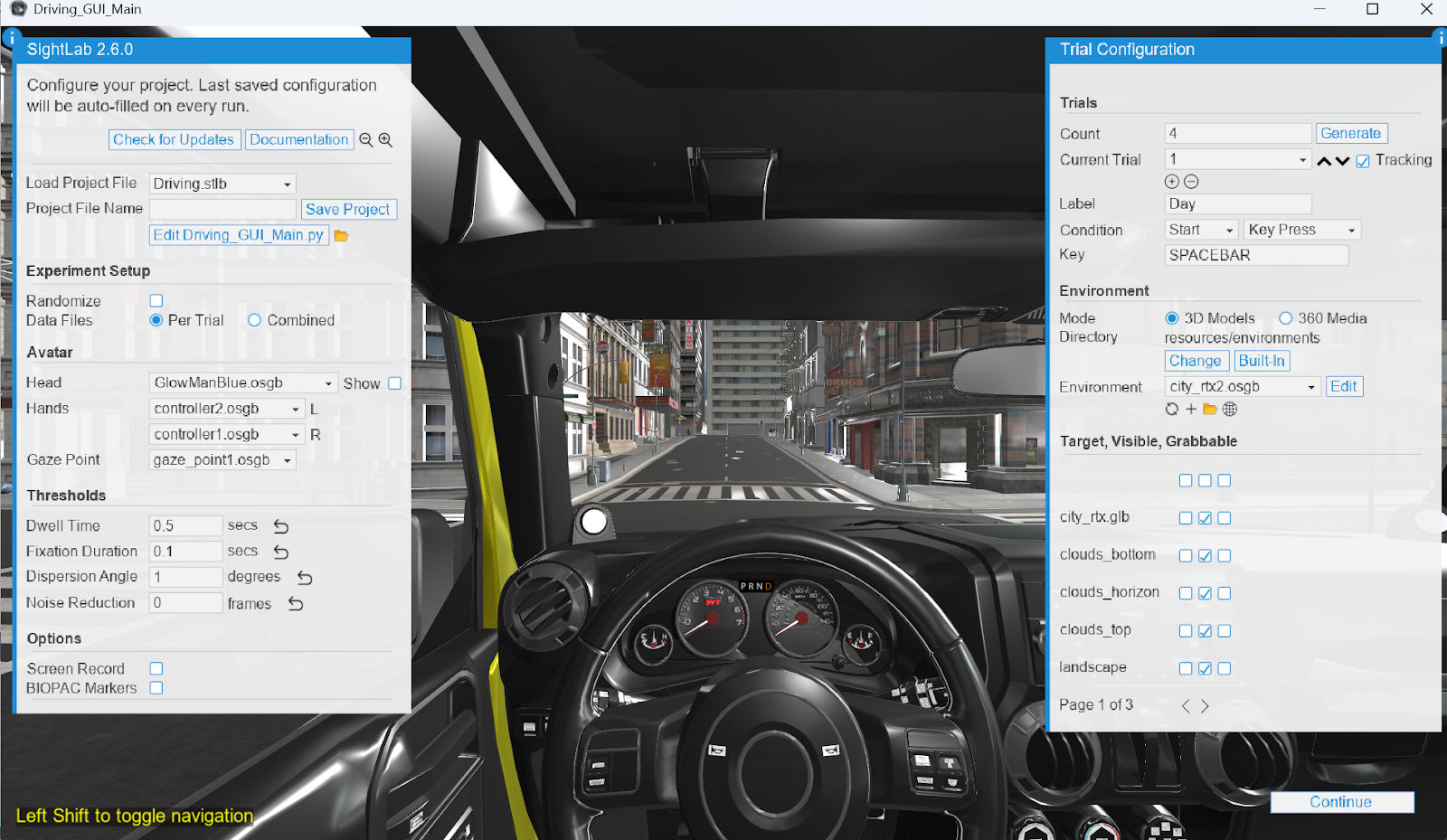The image size is (1447, 840).
Task: Click the zoom out magnifier icon
Action: (x=366, y=140)
